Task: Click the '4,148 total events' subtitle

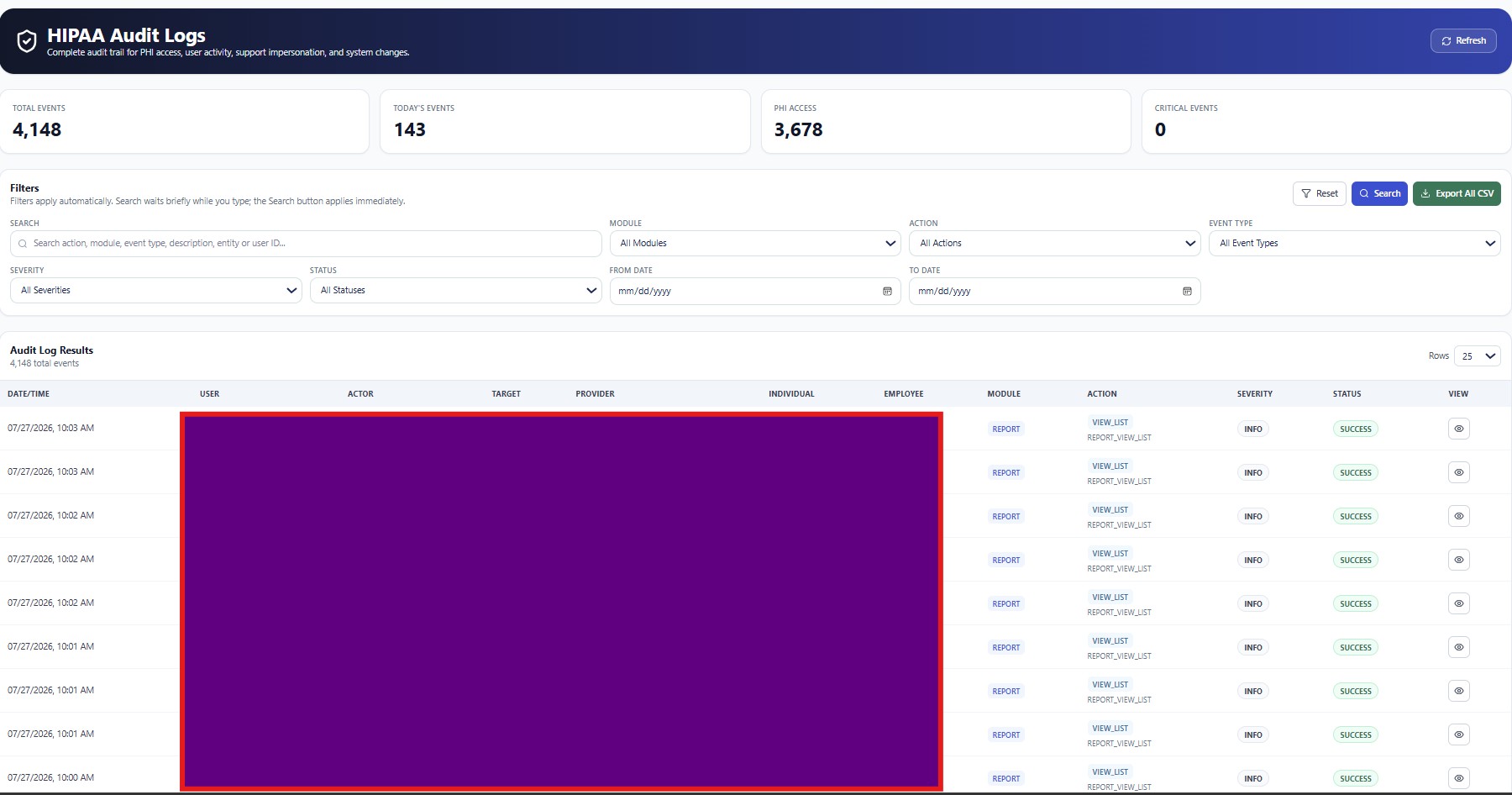Action: [x=45, y=364]
